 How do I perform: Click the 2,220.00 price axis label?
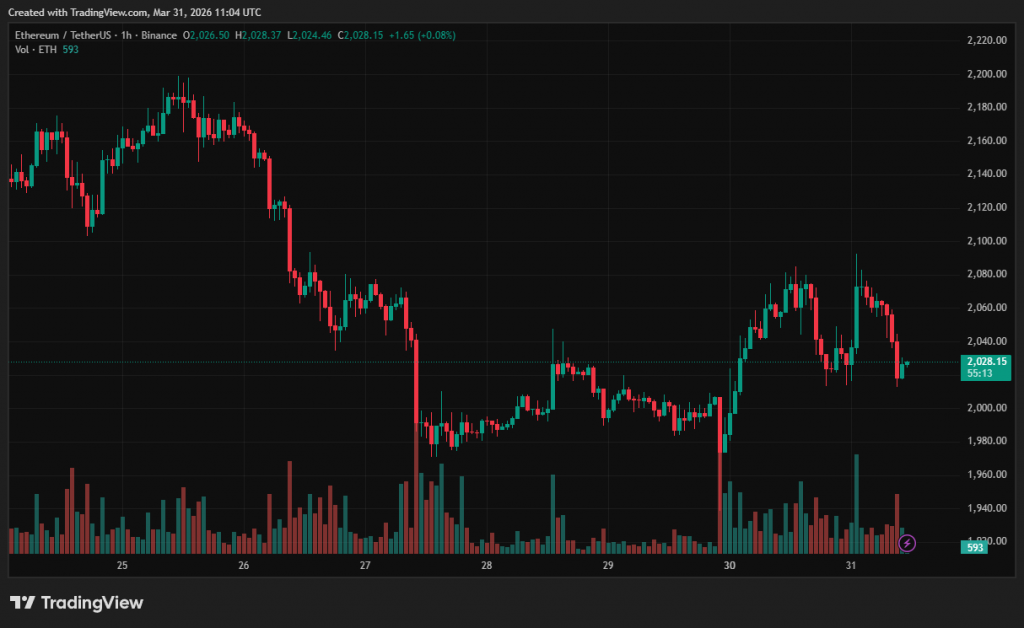click(985, 40)
